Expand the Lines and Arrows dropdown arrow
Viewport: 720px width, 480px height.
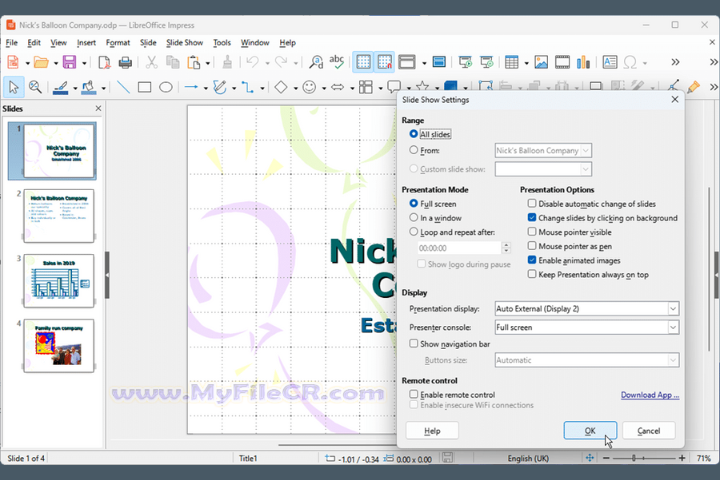205,88
